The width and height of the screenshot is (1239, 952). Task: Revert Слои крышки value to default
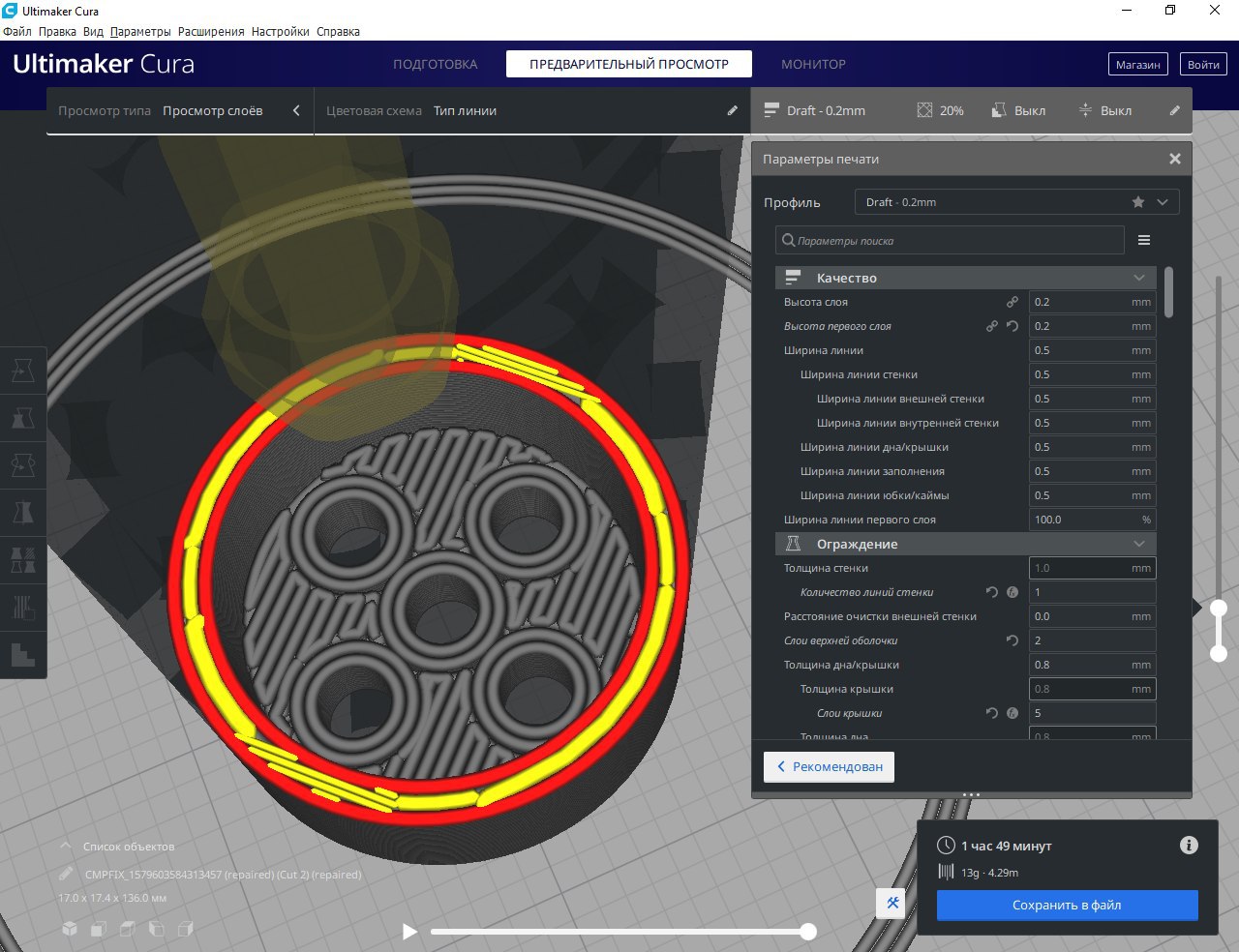click(x=992, y=713)
